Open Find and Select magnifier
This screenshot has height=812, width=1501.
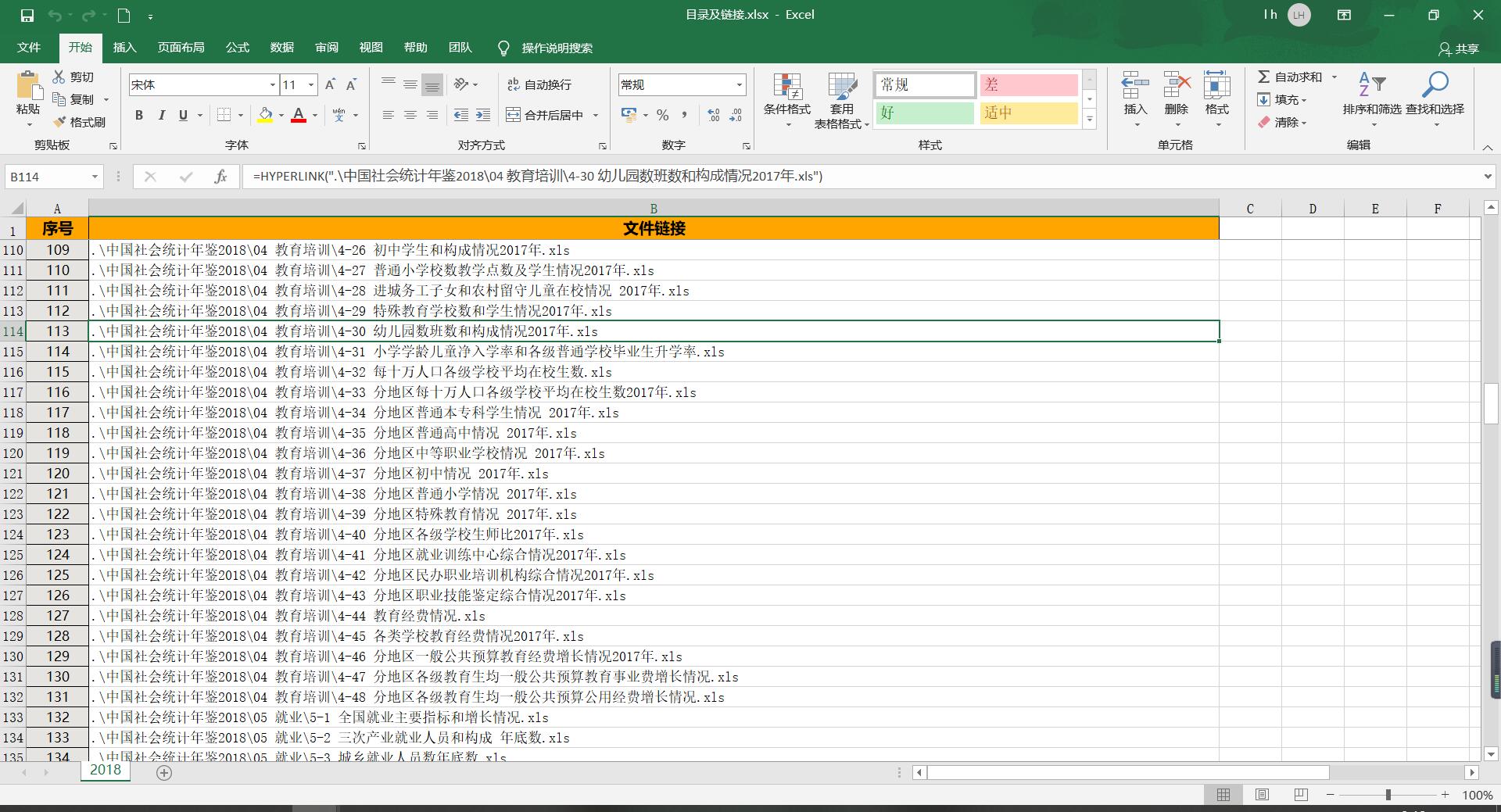1435,86
